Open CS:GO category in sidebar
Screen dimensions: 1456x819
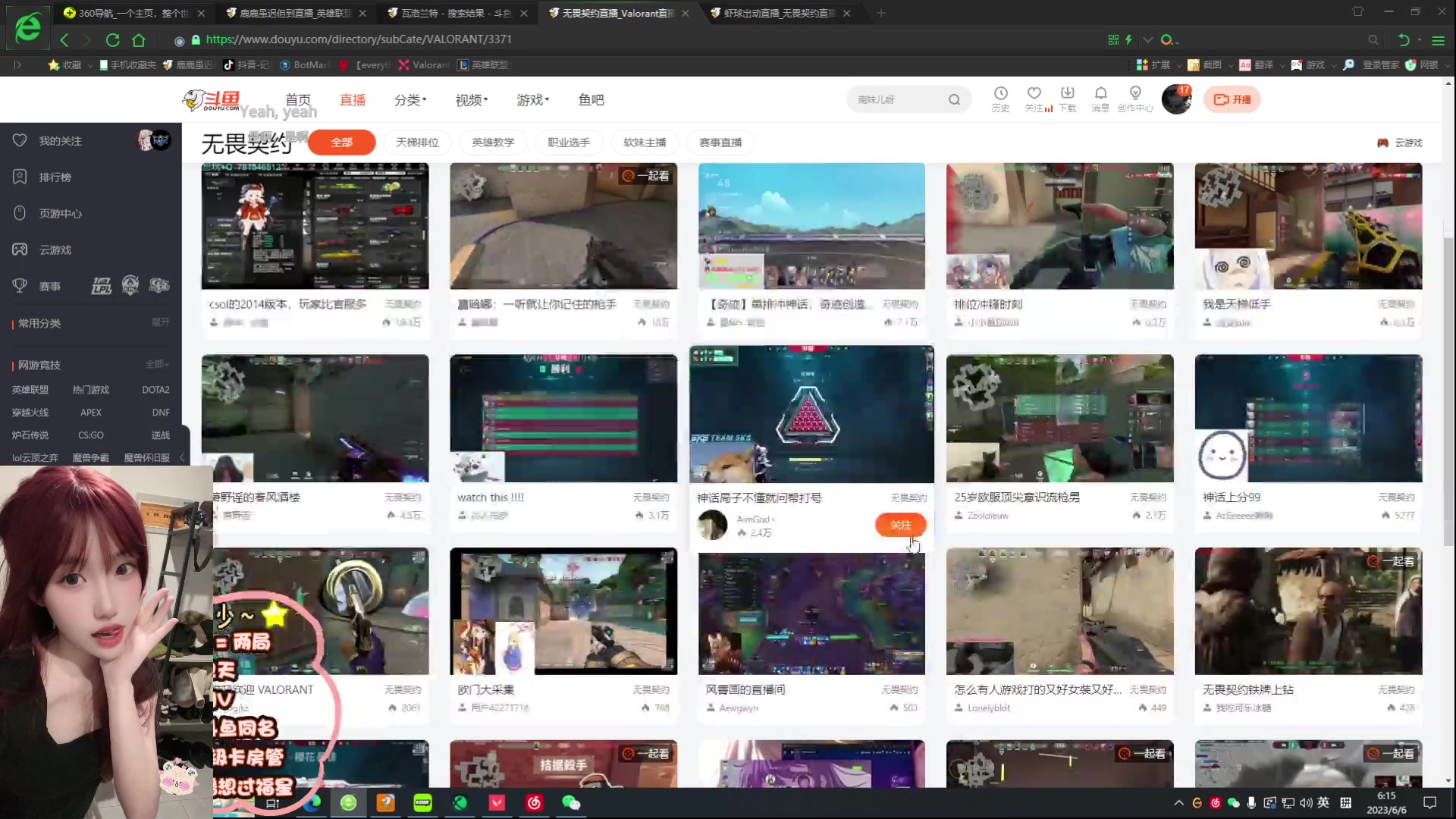[x=91, y=435]
